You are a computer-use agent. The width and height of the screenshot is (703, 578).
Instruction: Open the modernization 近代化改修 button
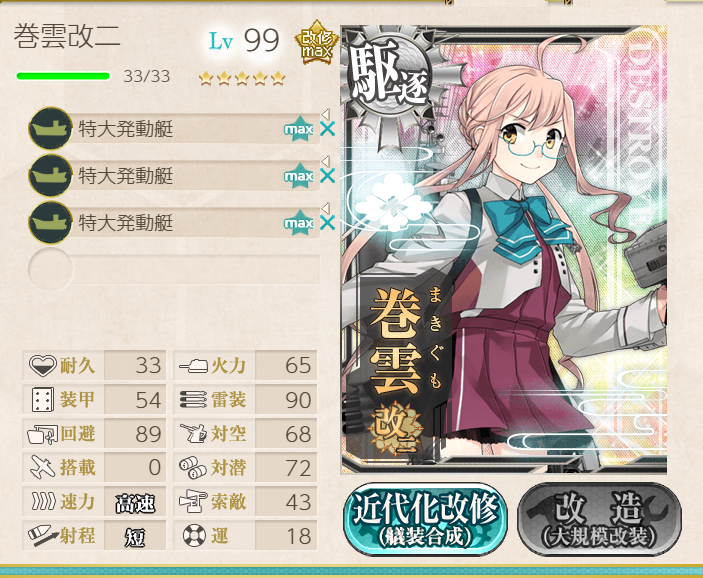click(x=425, y=519)
